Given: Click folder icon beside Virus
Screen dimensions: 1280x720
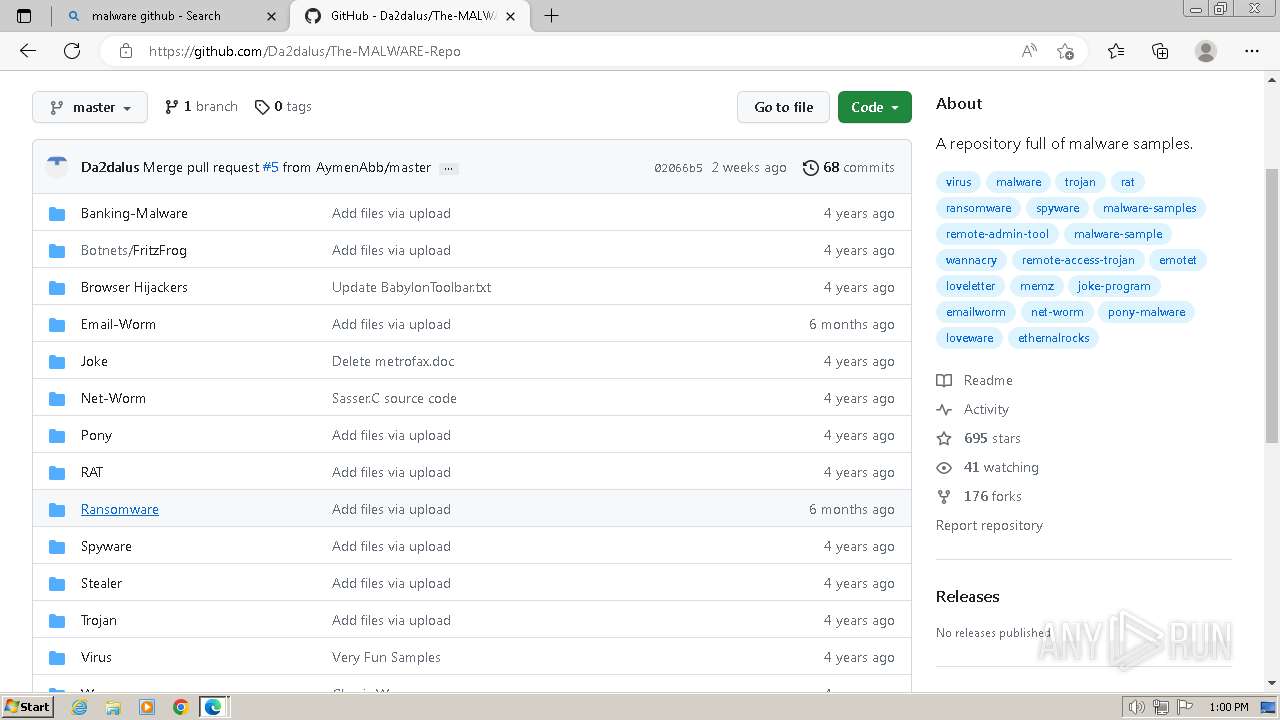Looking at the screenshot, I should (x=57, y=657).
